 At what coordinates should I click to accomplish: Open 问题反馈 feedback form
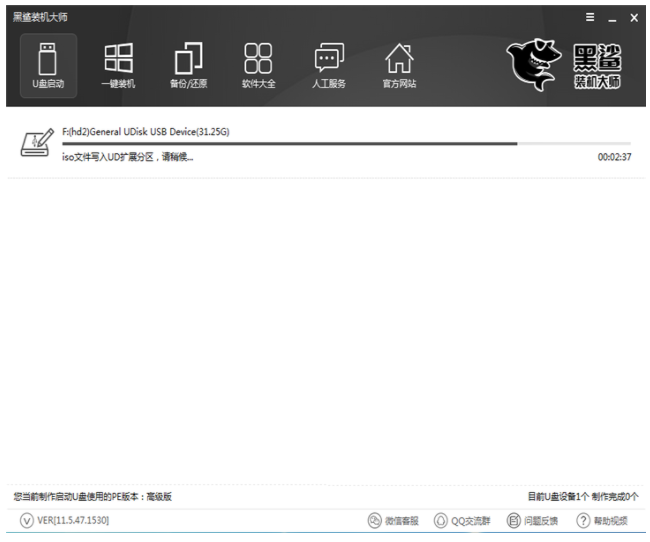click(532, 521)
